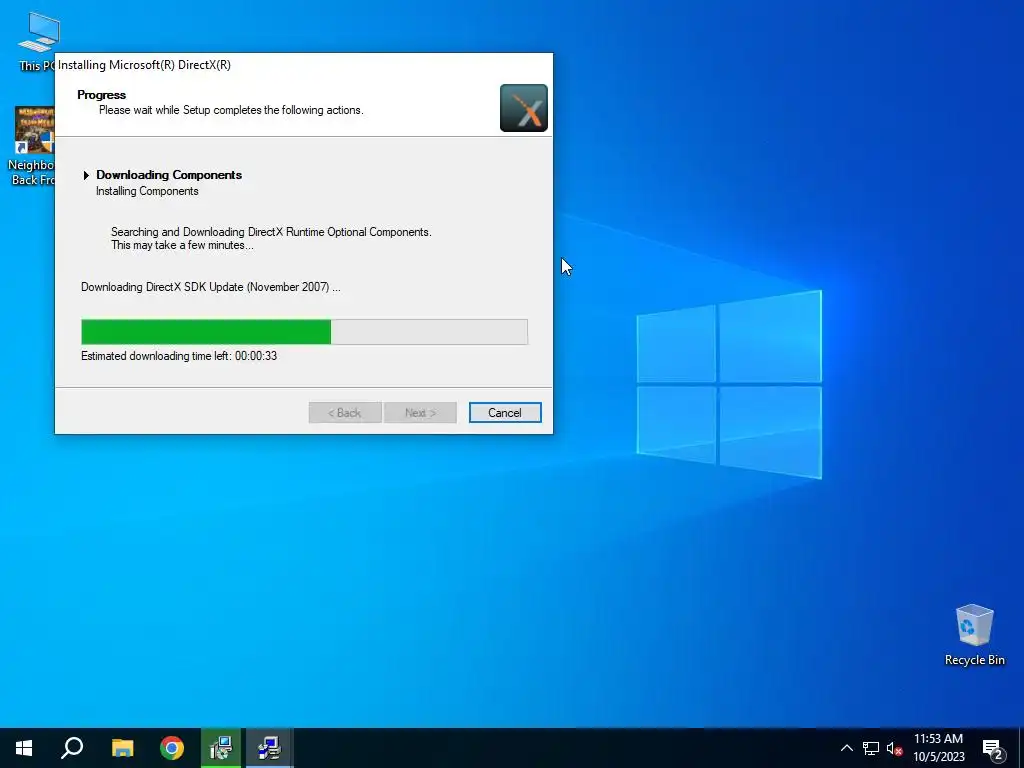The width and height of the screenshot is (1024, 768).
Task: Click the DirectX logo icon in setup header
Action: (x=524, y=108)
